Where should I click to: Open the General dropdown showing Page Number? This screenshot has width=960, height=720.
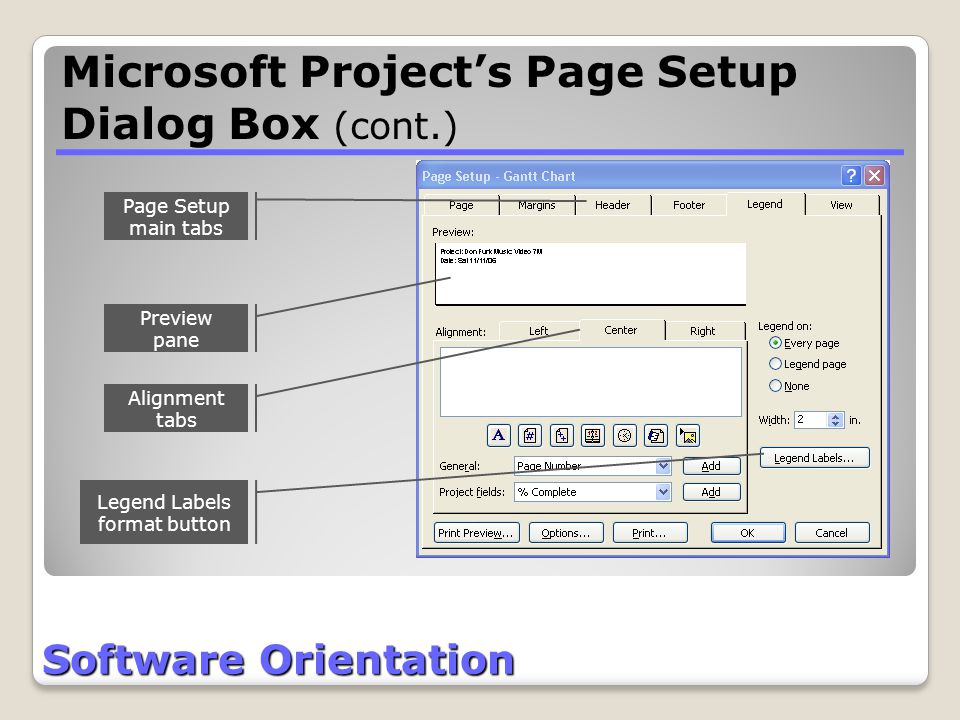tap(663, 466)
